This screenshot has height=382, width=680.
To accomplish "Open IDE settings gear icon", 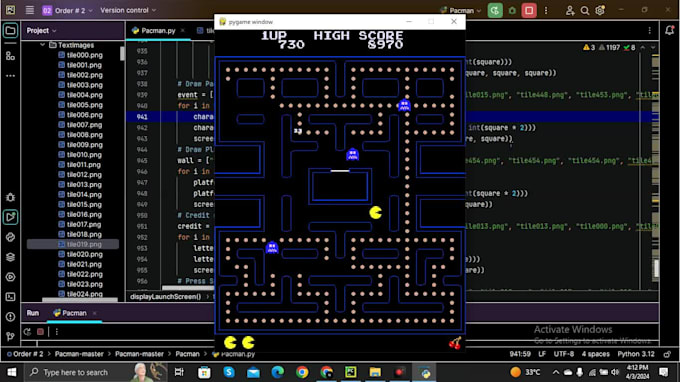I will pos(600,10).
